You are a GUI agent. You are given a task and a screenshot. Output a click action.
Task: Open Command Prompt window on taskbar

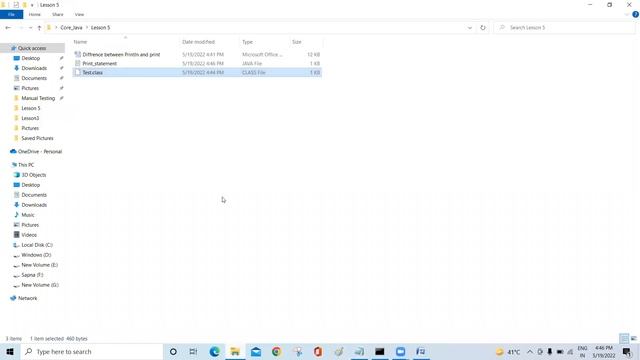pos(380,351)
